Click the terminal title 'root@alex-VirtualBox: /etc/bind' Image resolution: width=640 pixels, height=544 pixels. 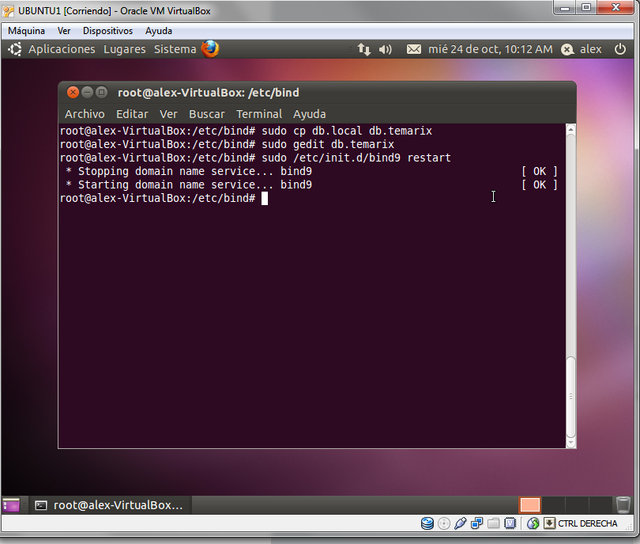click(208, 93)
